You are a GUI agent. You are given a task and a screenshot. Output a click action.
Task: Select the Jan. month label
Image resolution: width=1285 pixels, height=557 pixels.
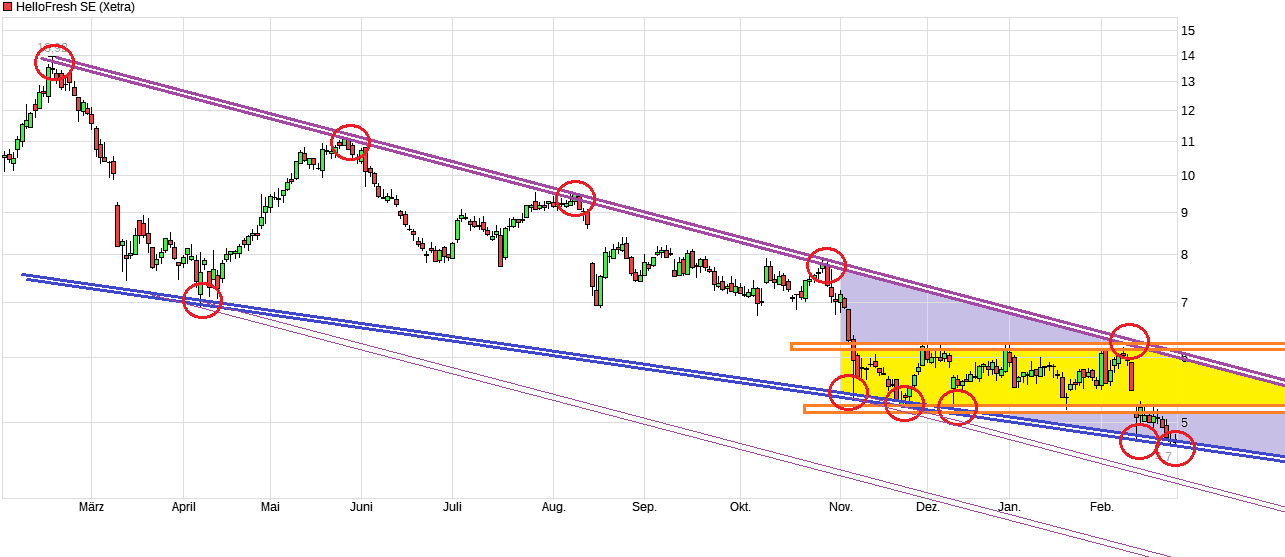coord(1010,507)
